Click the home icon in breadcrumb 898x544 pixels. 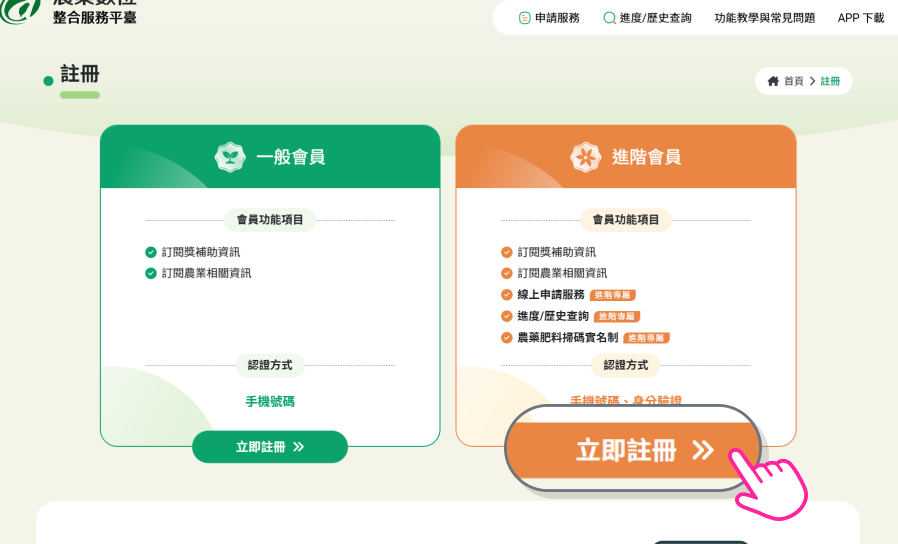pos(773,81)
